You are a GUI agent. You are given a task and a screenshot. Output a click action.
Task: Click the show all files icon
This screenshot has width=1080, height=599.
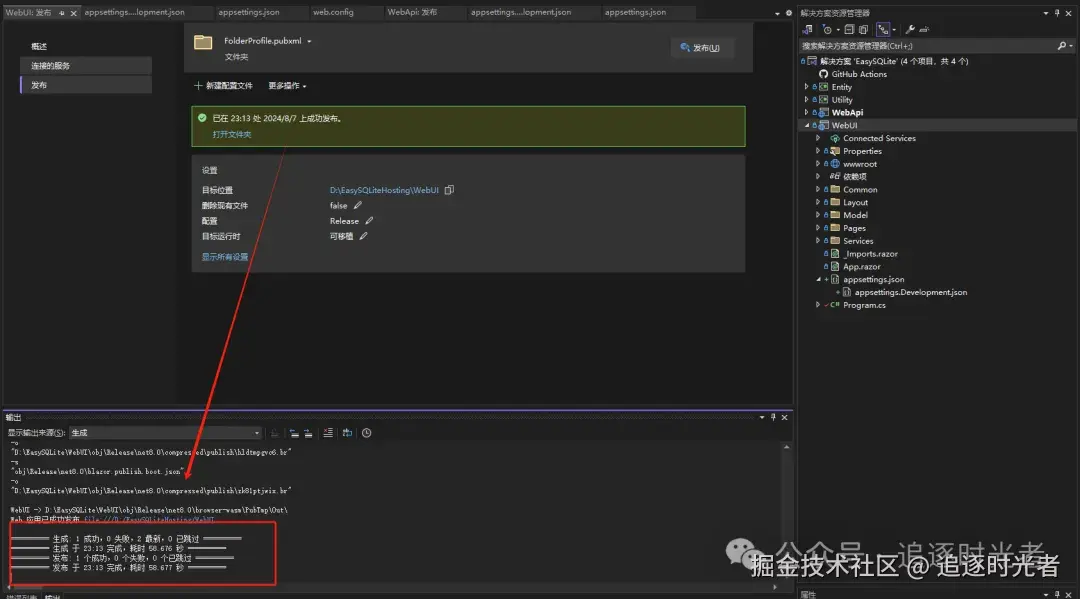click(863, 30)
